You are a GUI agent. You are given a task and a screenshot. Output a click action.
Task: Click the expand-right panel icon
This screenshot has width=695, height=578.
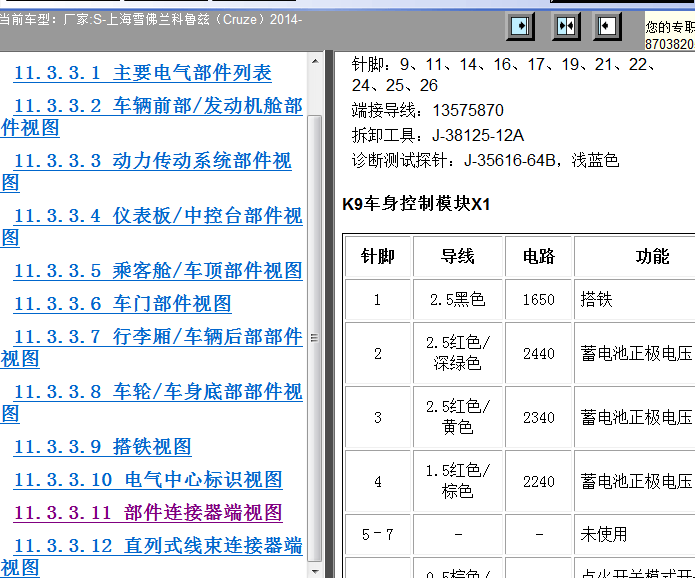point(520,26)
